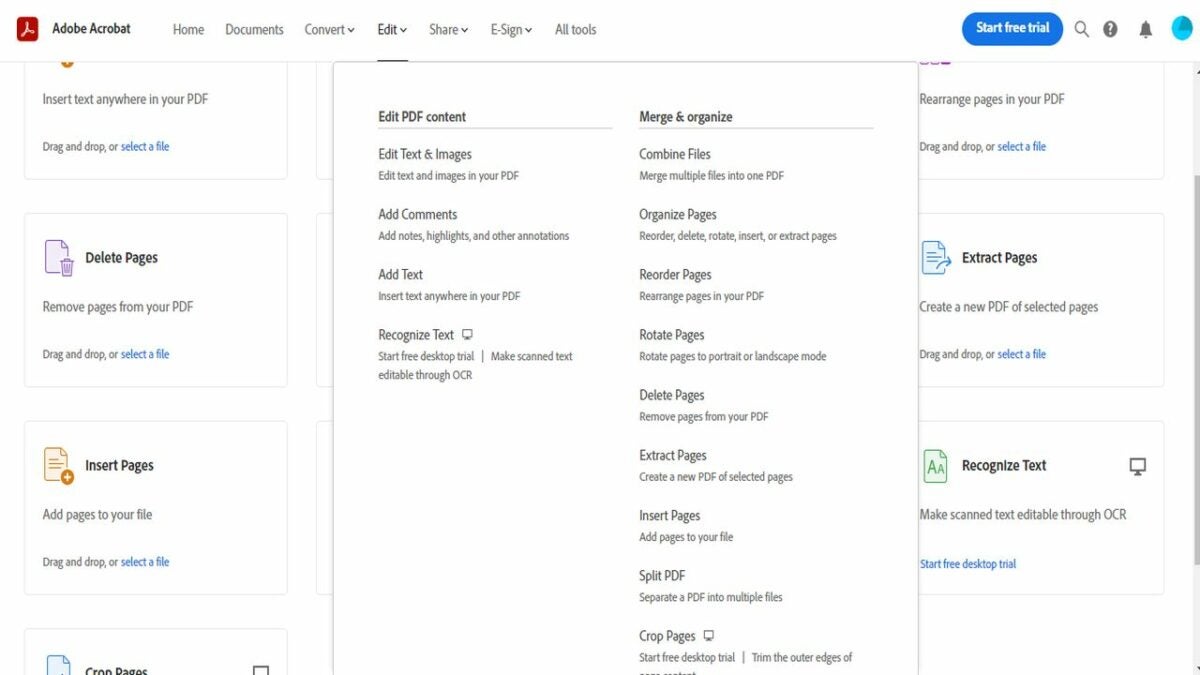The width and height of the screenshot is (1200, 675).
Task: Expand the E-Sign dropdown menu
Action: (511, 29)
